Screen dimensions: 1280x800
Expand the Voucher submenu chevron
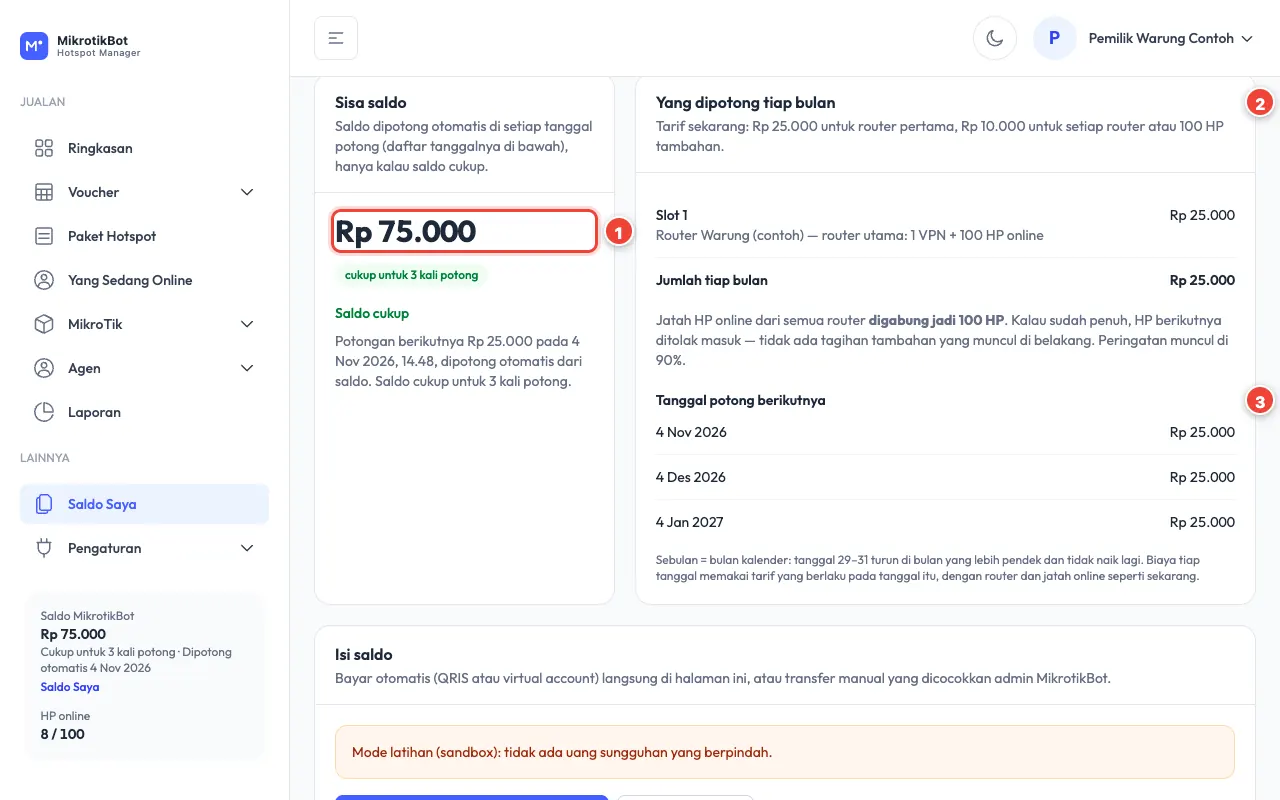(247, 192)
